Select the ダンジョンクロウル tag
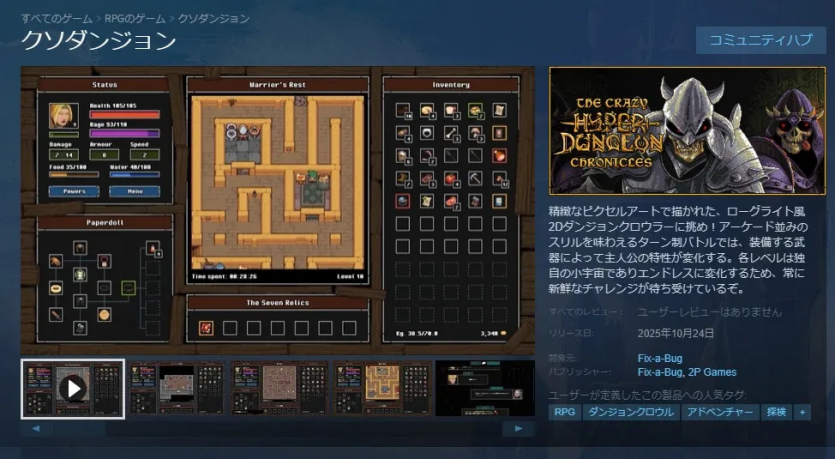 630,412
